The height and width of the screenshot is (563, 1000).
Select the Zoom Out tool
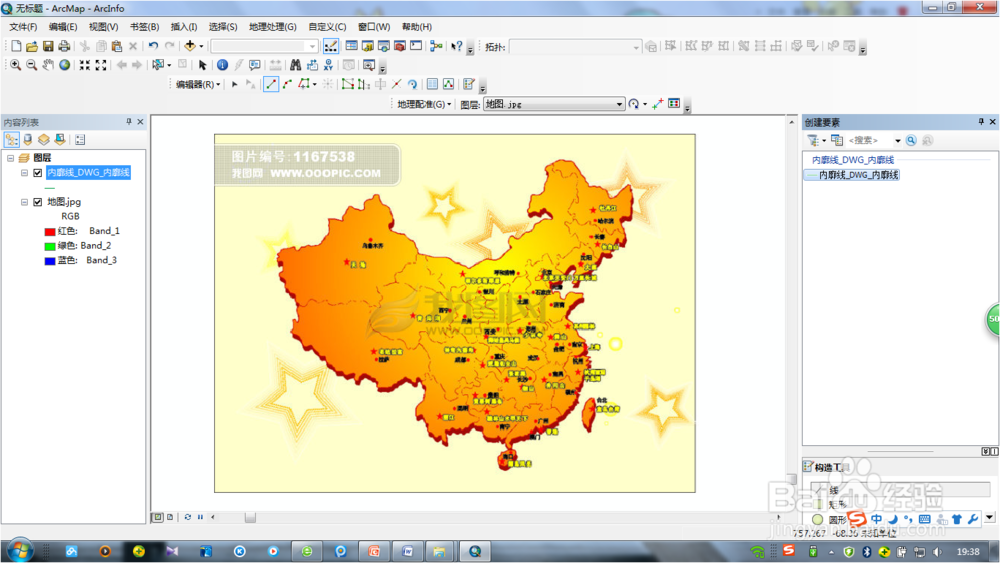click(31, 65)
